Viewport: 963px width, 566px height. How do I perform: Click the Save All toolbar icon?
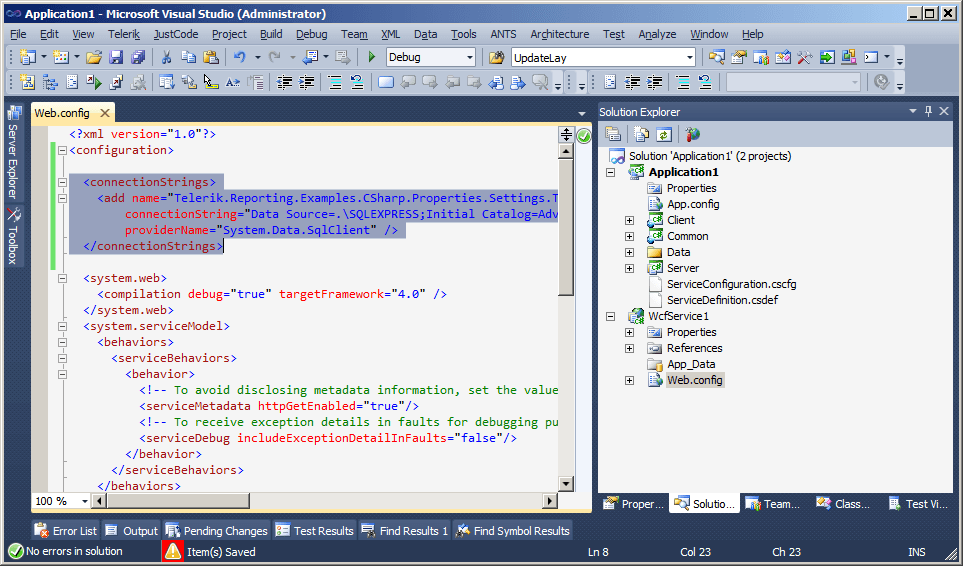point(137,58)
